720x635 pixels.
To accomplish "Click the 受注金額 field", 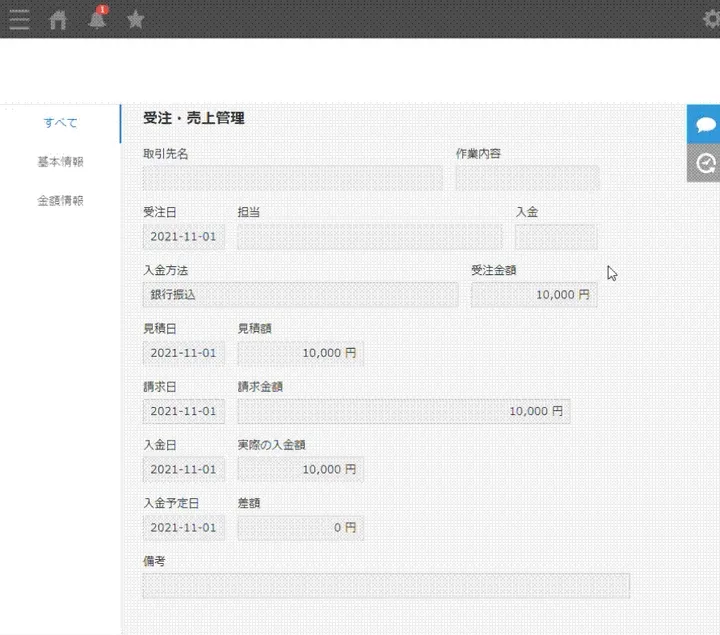I will point(534,295).
